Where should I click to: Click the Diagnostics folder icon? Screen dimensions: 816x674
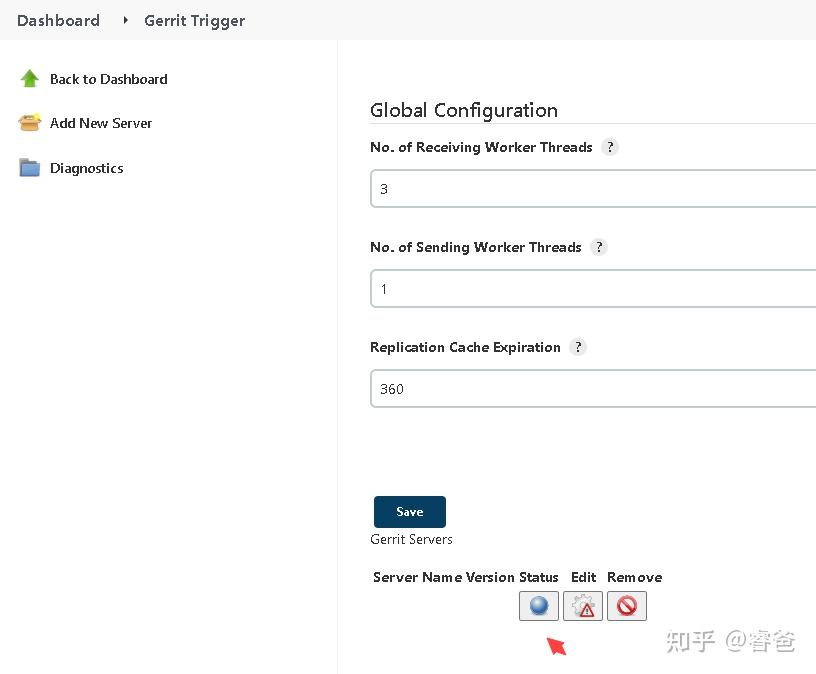(29, 167)
